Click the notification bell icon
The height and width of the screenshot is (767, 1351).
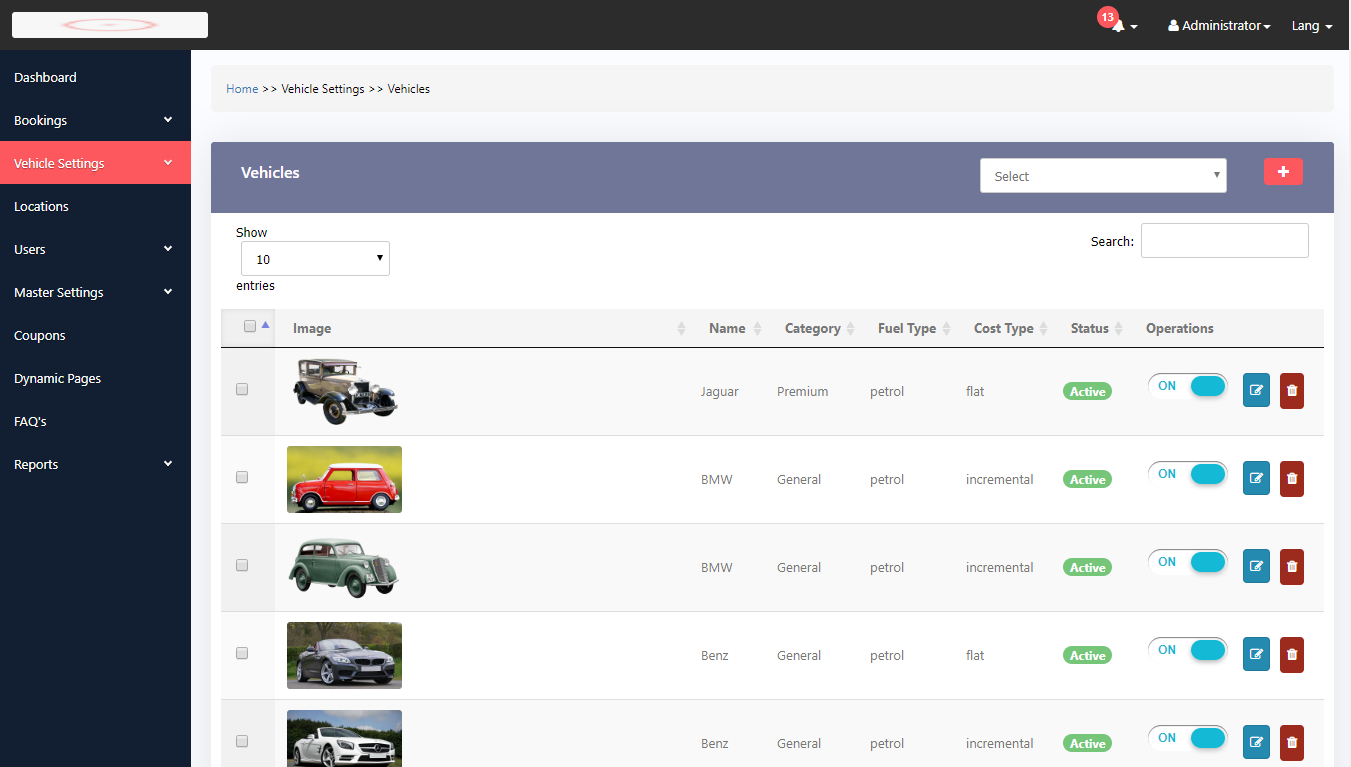[x=1118, y=26]
